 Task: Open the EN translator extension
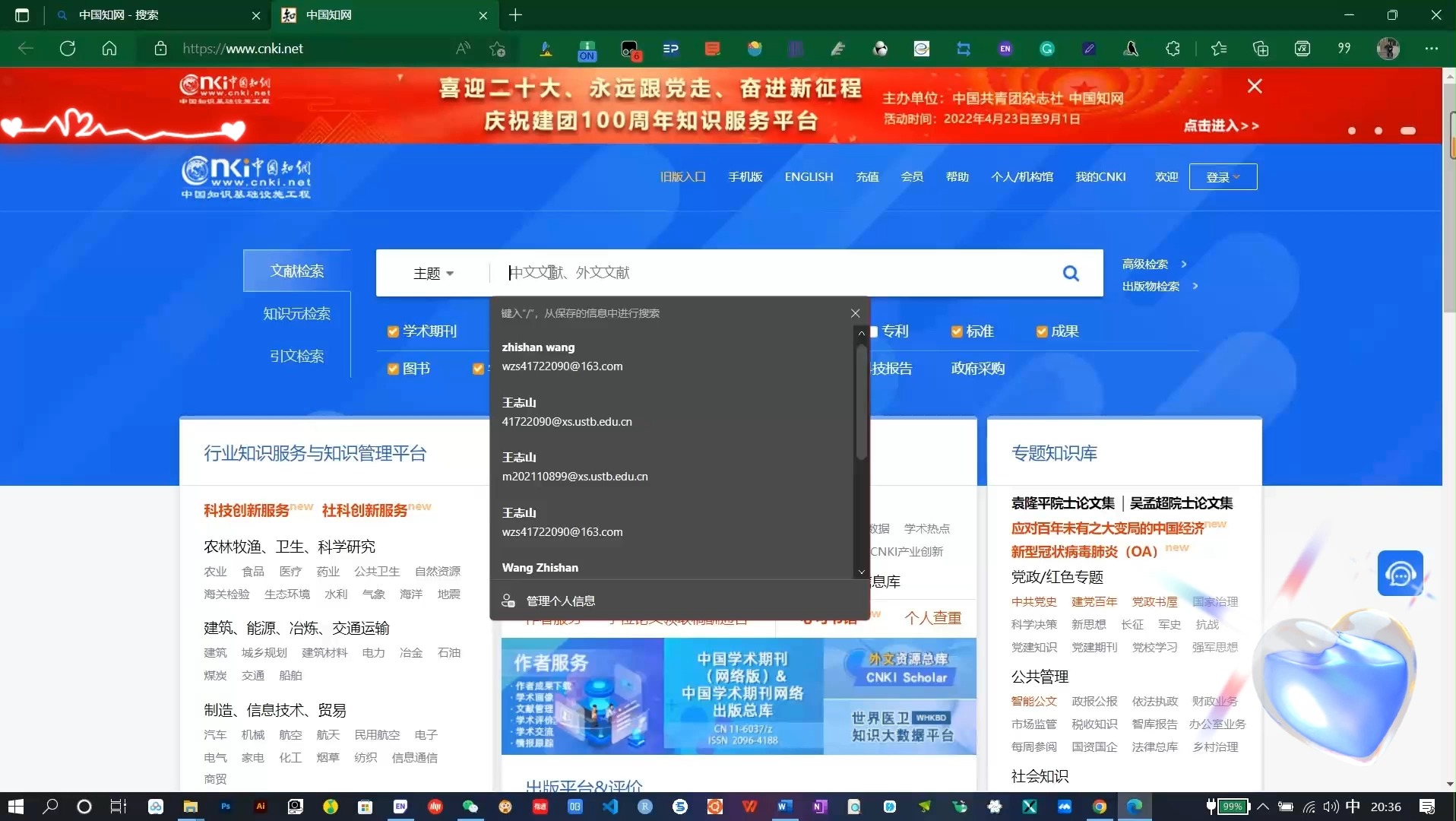(1005, 48)
